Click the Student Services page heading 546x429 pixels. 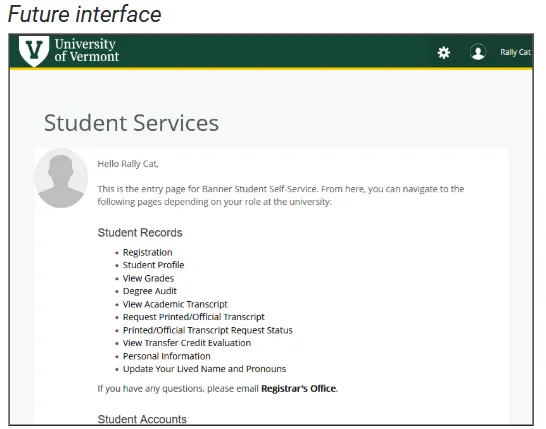[x=131, y=123]
